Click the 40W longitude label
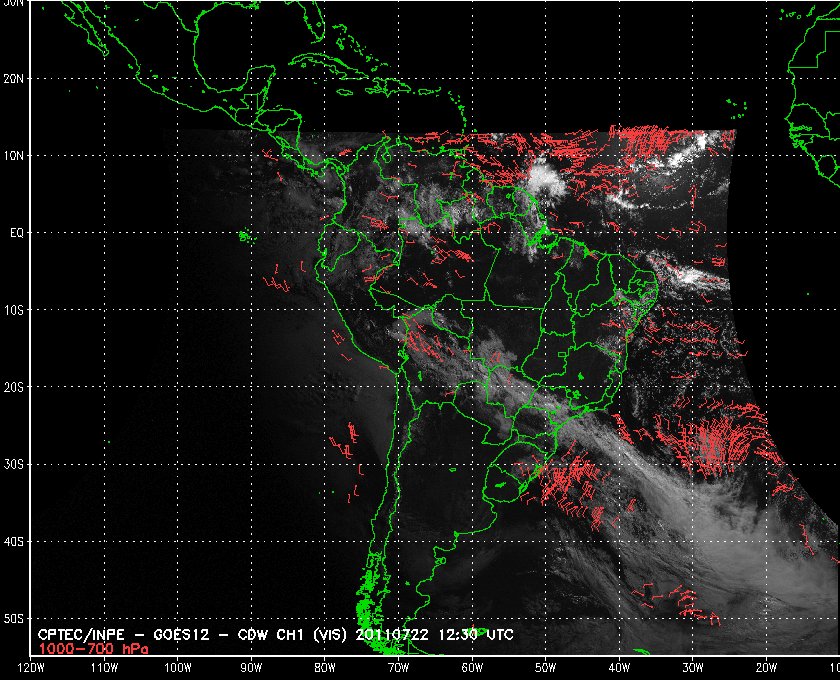Image resolution: width=840 pixels, height=680 pixels. pyautogui.click(x=619, y=668)
